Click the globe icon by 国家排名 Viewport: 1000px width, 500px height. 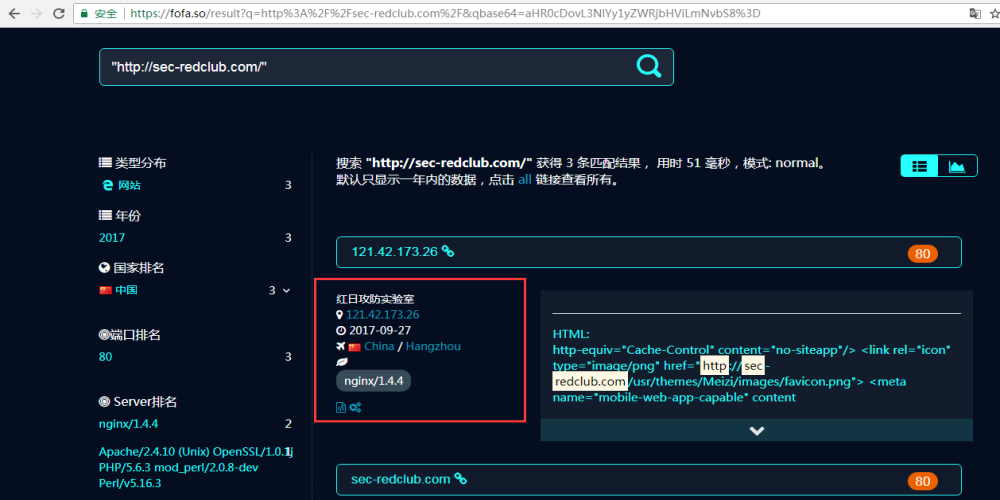[x=105, y=268]
